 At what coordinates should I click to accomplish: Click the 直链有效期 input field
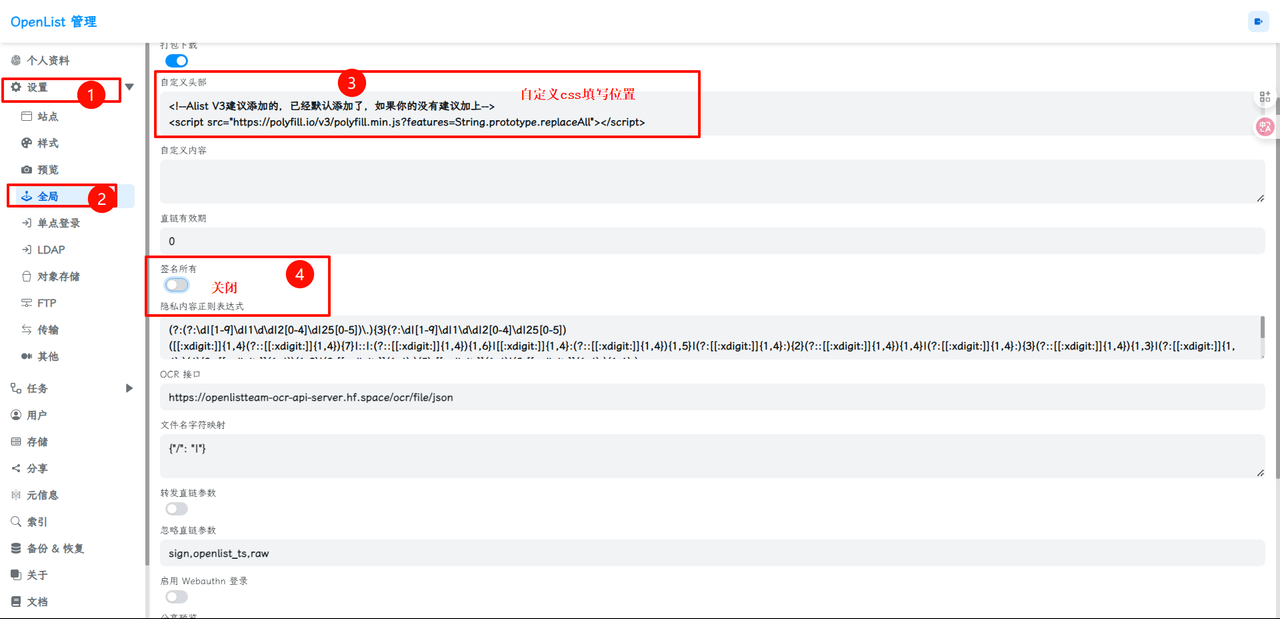click(712, 241)
